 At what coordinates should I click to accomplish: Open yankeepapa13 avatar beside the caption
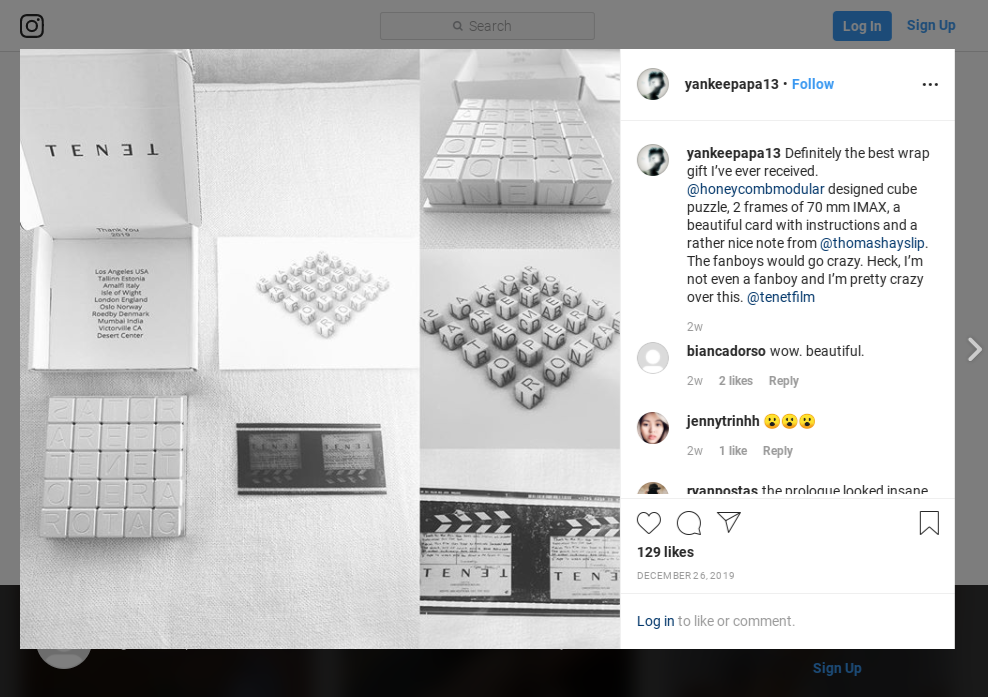point(653,160)
